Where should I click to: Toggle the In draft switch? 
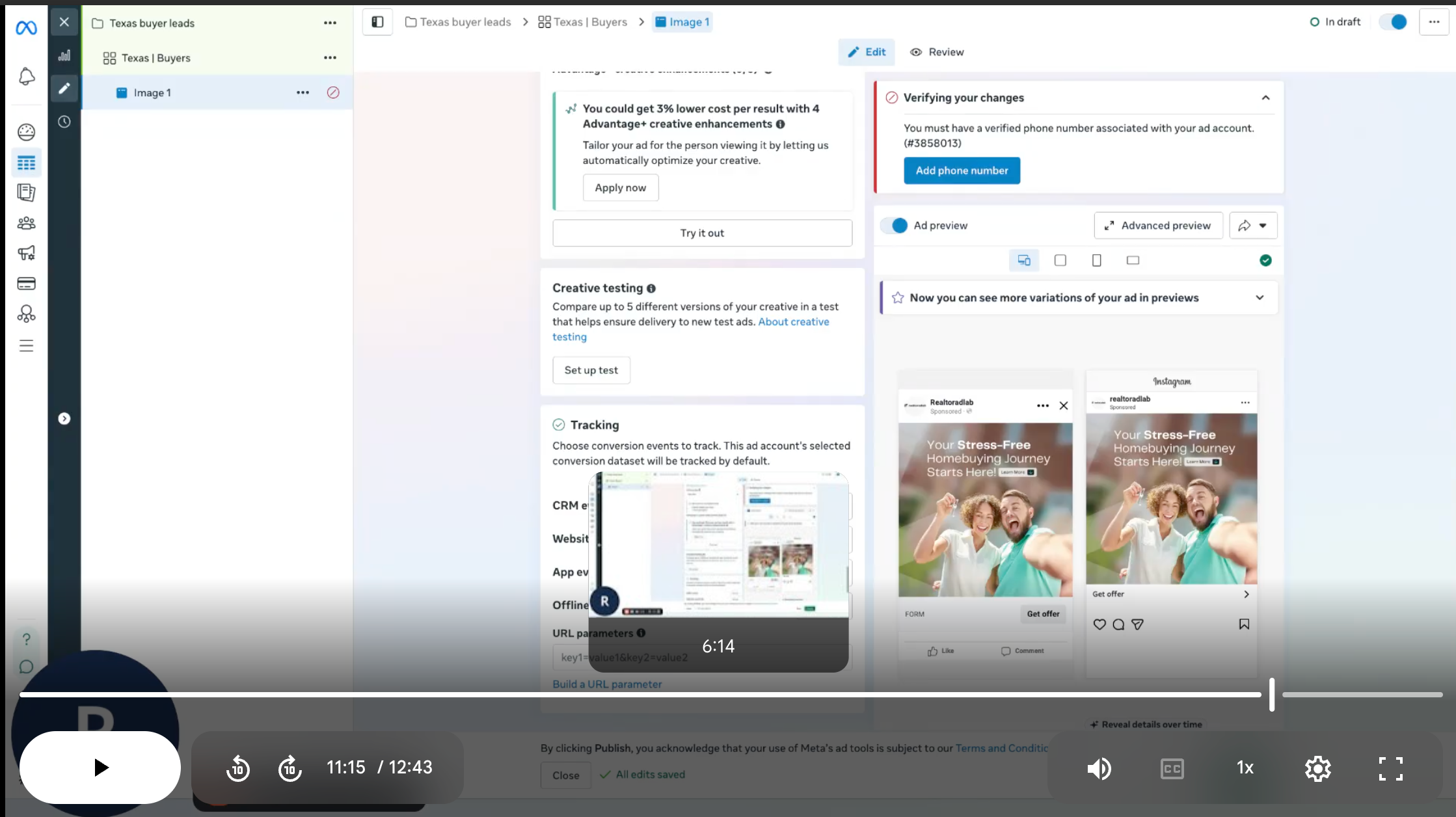[1393, 22]
